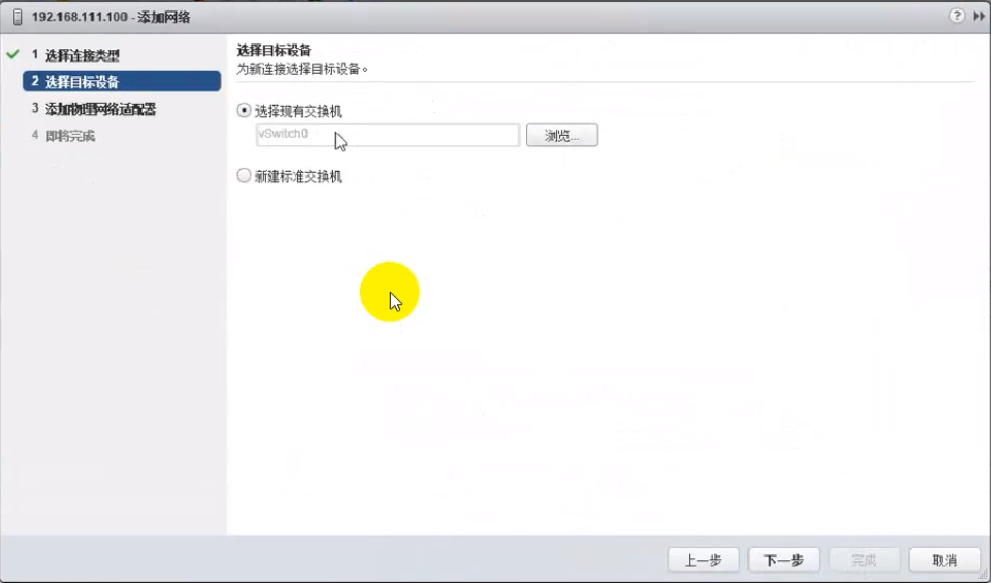Click the 下一步 next button
The width and height of the screenshot is (991, 583).
tap(784, 560)
